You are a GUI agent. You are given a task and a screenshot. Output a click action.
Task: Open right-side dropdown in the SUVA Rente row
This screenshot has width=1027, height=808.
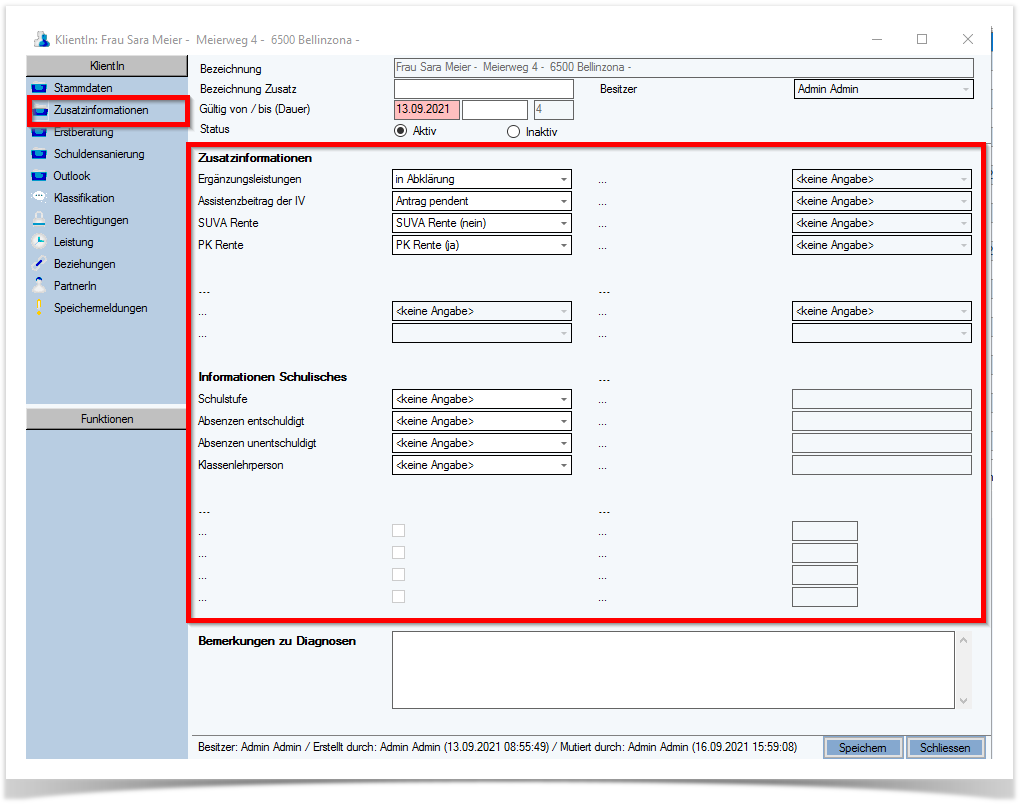point(882,223)
